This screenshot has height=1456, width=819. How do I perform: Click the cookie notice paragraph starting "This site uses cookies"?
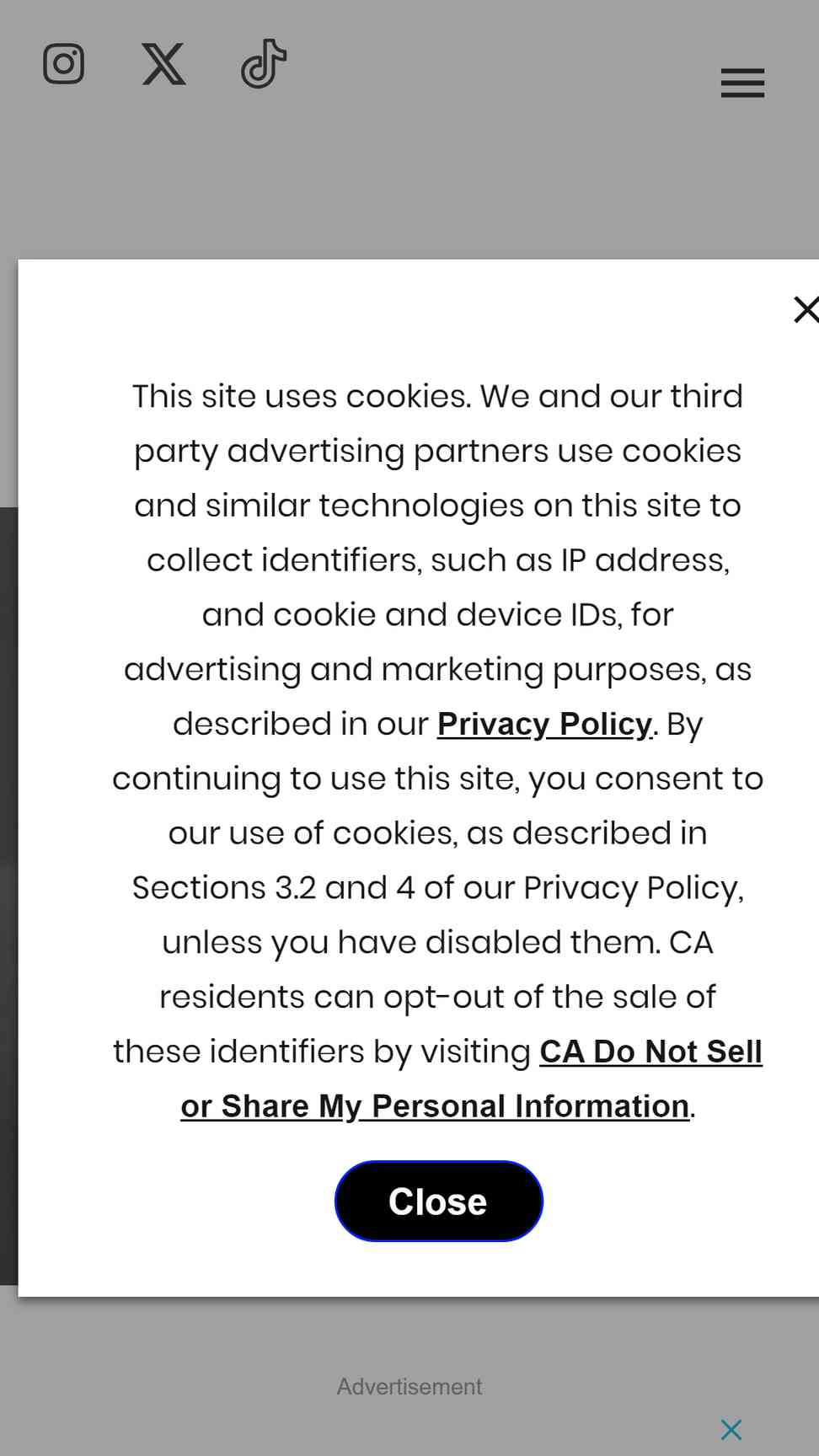438,751
